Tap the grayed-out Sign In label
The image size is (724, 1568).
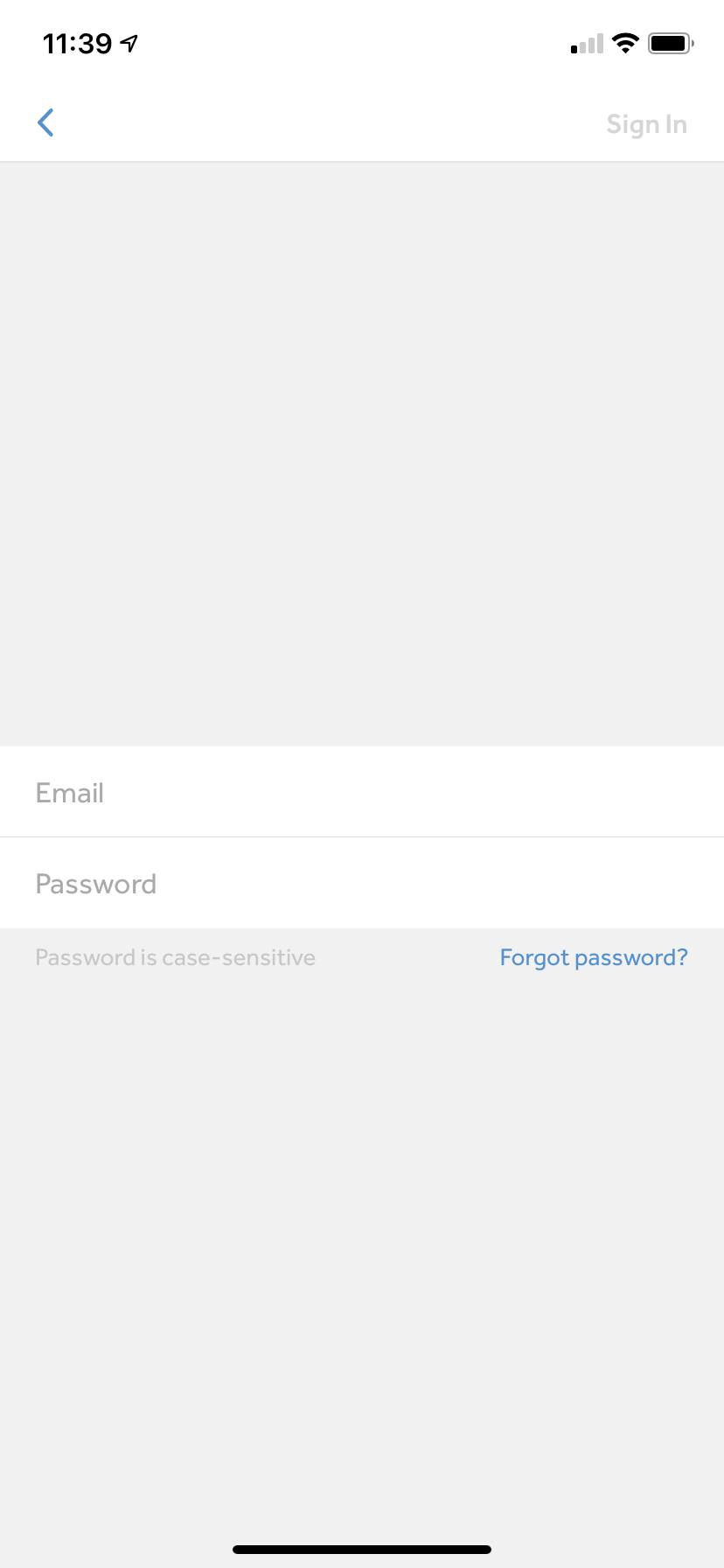point(647,124)
